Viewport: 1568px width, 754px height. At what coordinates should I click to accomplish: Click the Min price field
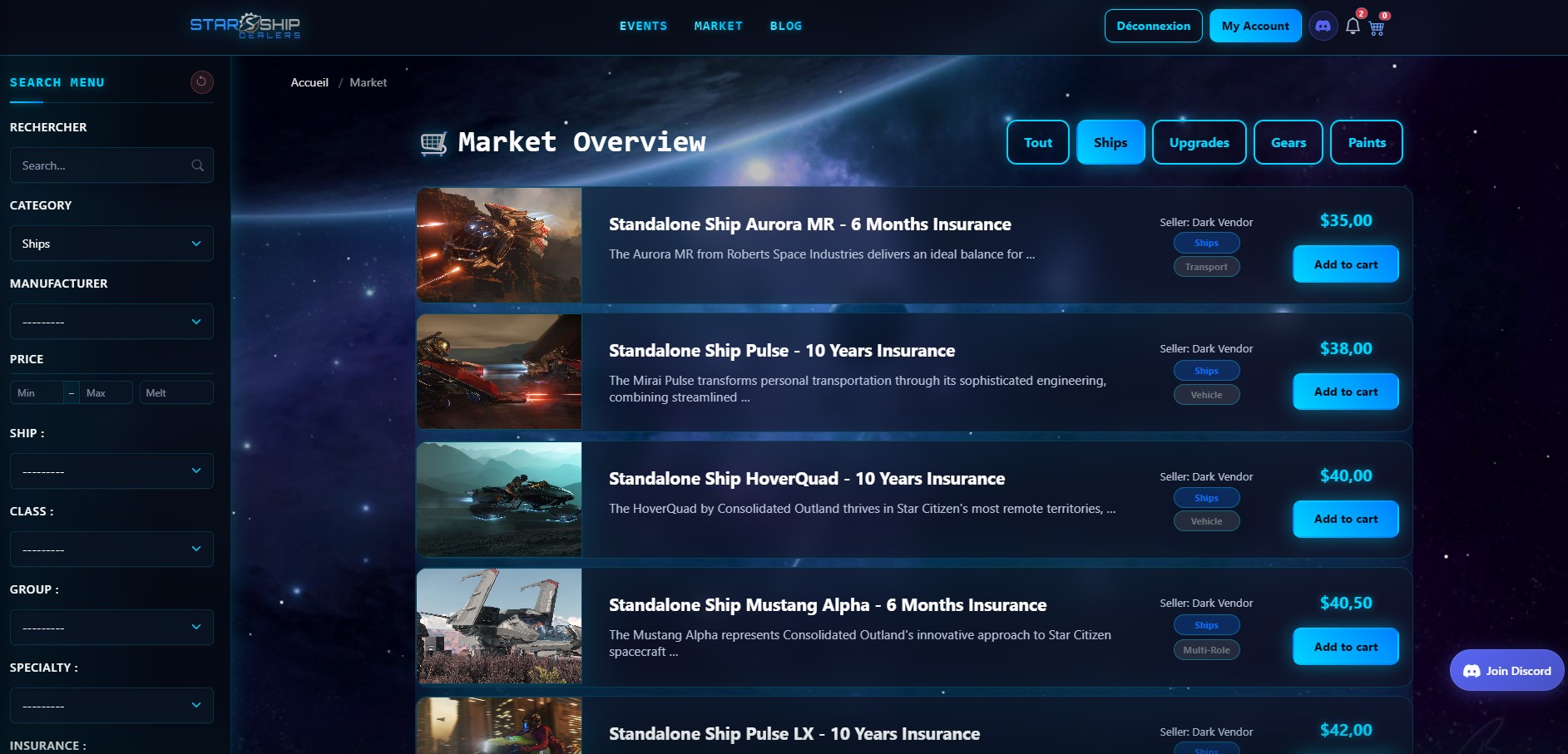[x=37, y=392]
